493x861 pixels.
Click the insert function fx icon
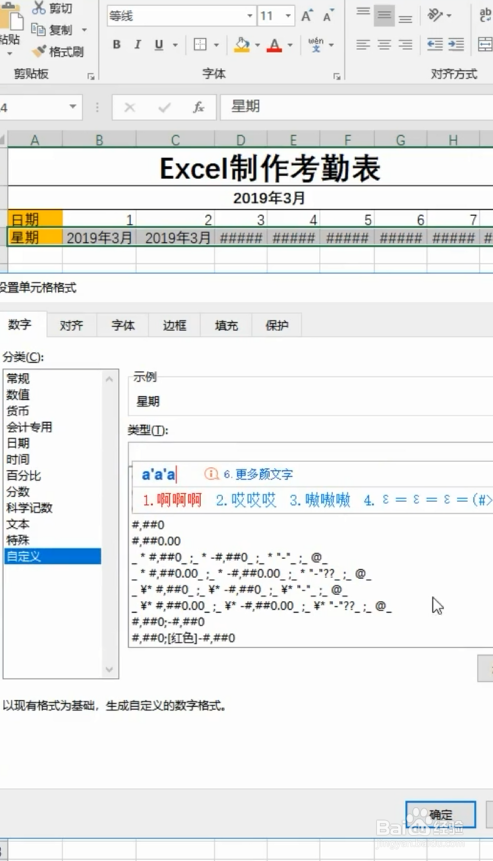199,107
